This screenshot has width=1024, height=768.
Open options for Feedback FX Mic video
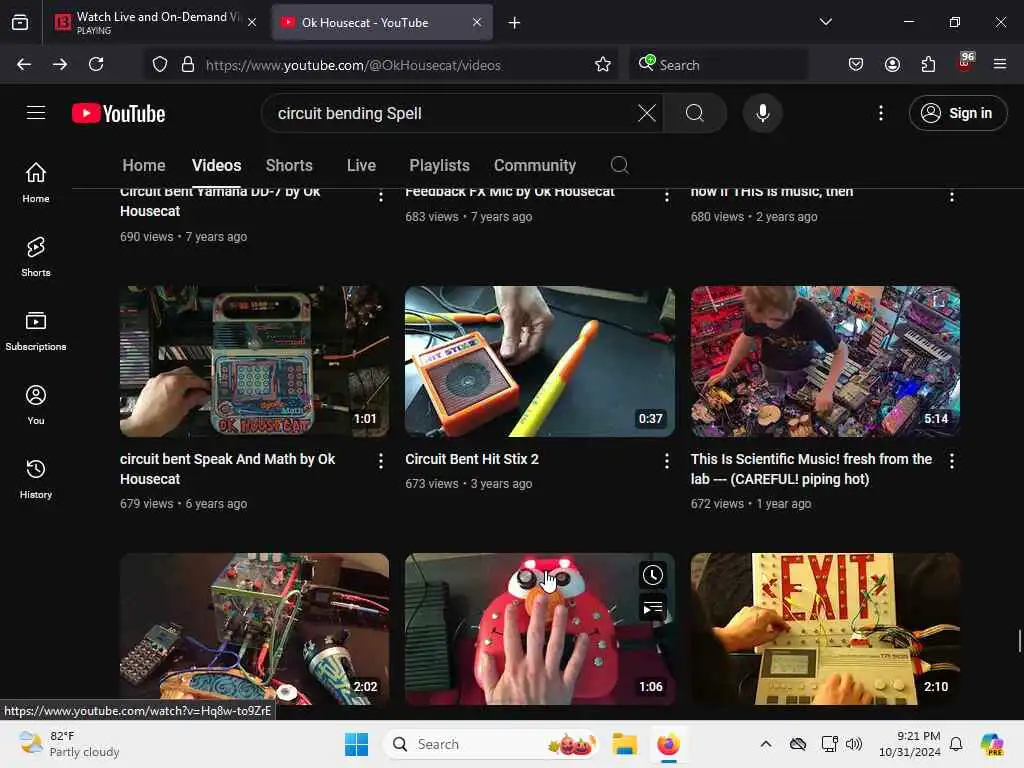666,195
